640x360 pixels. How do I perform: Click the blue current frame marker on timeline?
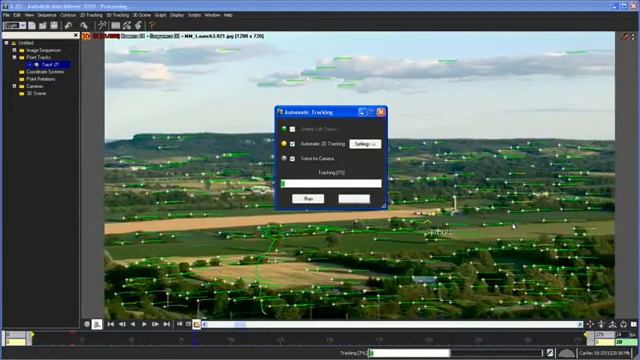(196, 339)
